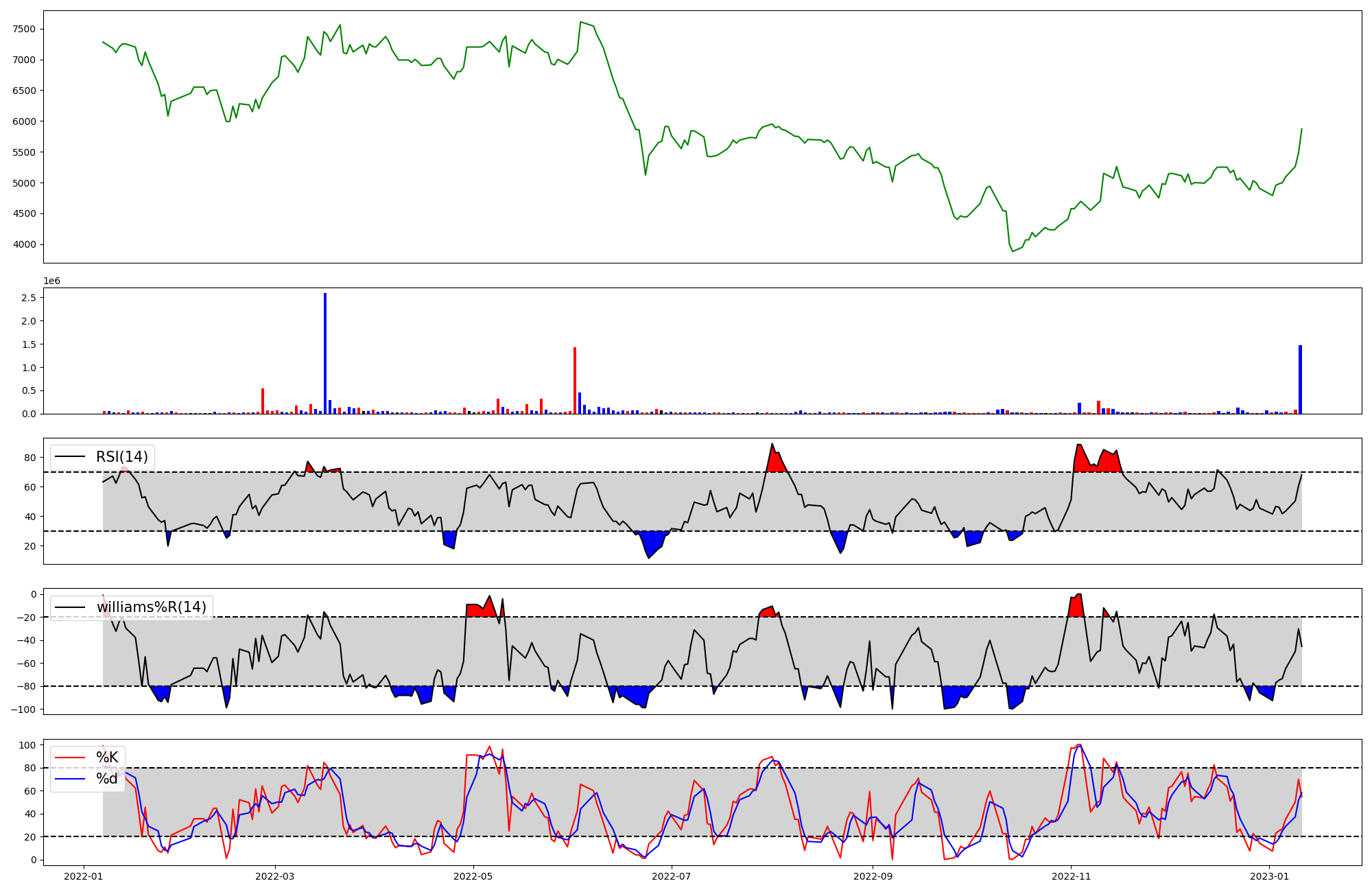The width and height of the screenshot is (1372, 892).
Task: Click the 7500 price axis label
Action: click(24, 29)
